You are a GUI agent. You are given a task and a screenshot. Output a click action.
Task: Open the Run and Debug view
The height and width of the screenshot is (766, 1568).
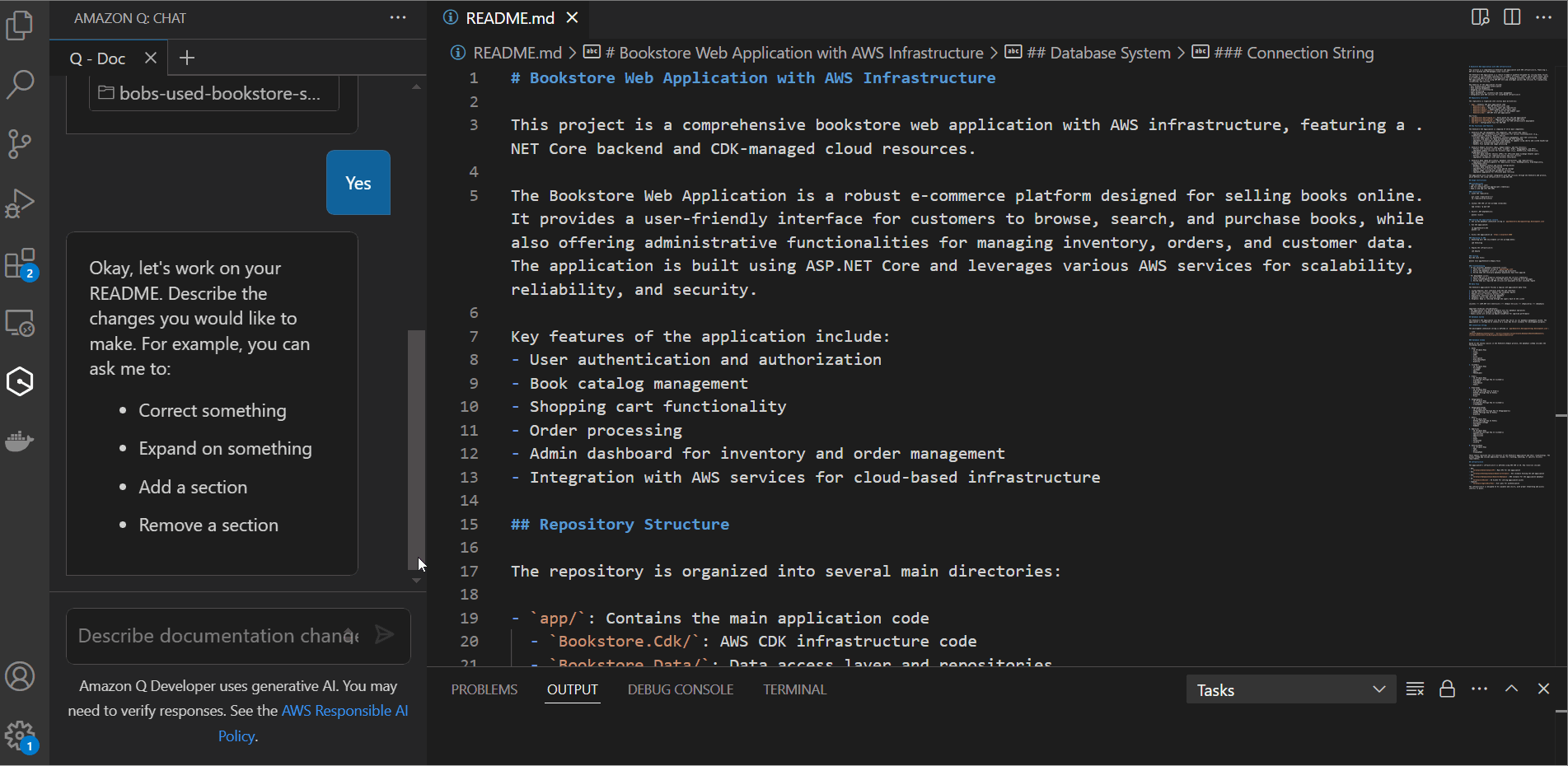tap(20, 203)
